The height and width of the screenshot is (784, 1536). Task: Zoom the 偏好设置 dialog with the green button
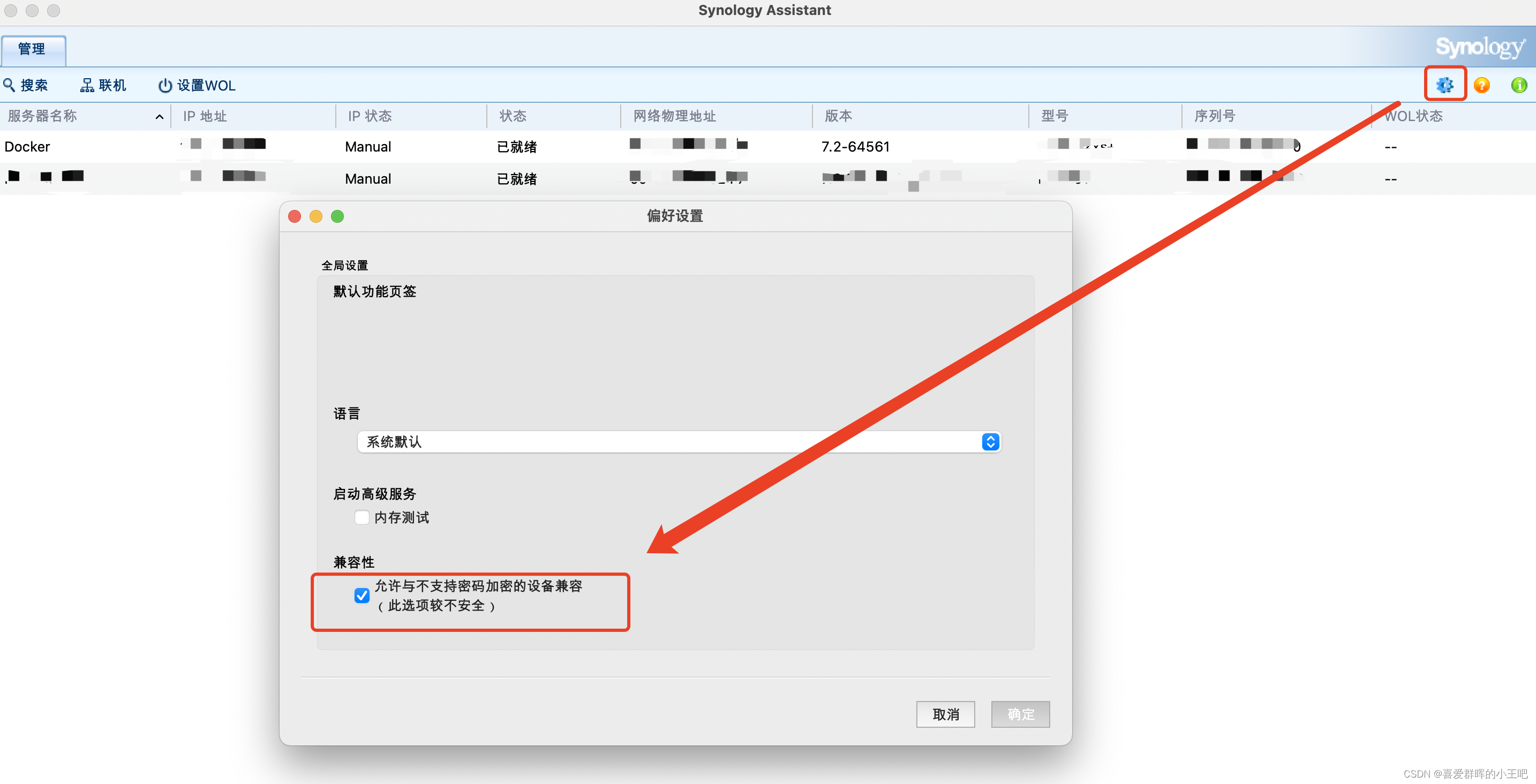(x=337, y=216)
